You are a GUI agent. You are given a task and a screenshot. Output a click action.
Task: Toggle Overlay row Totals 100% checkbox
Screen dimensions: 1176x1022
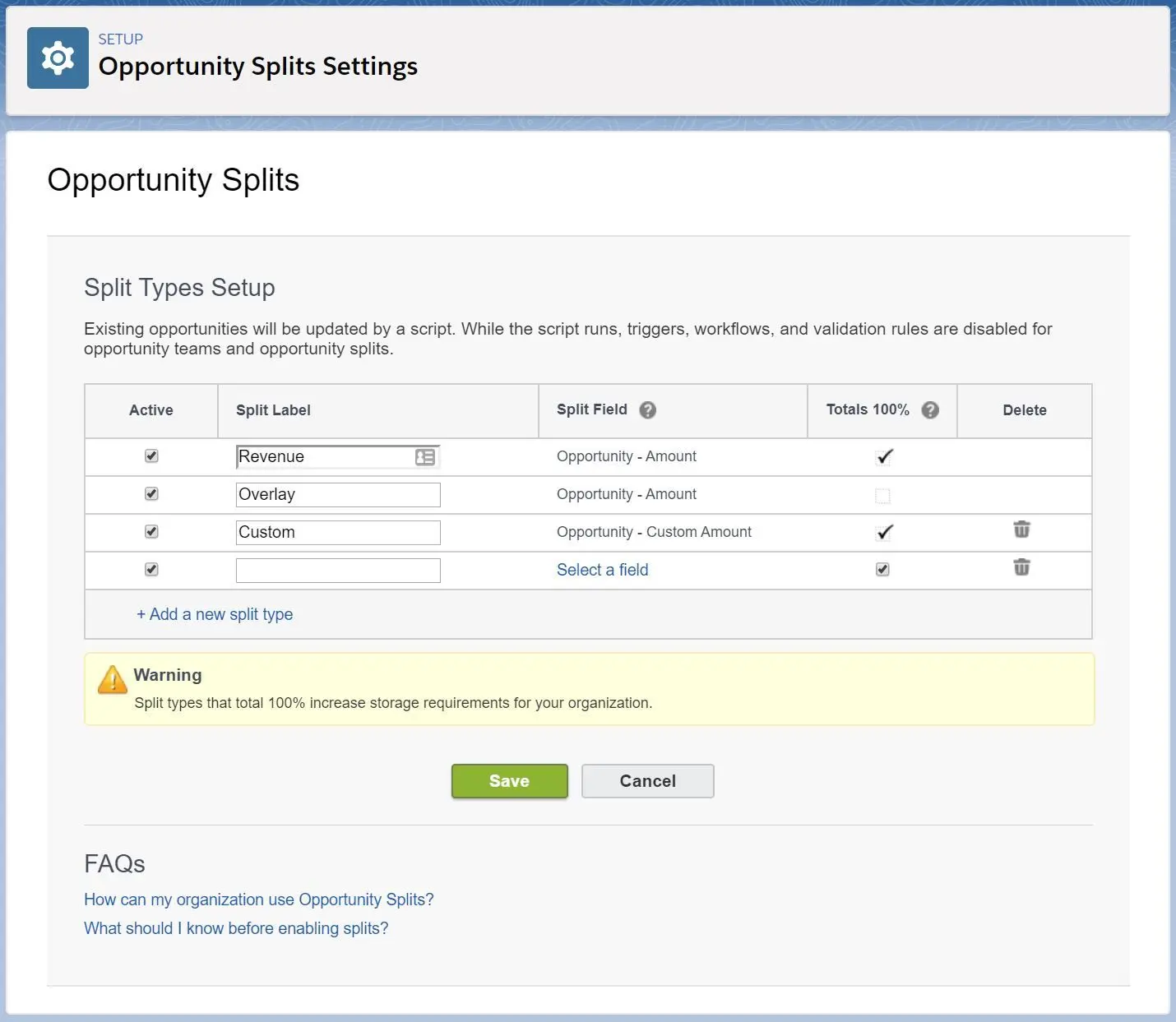882,496
